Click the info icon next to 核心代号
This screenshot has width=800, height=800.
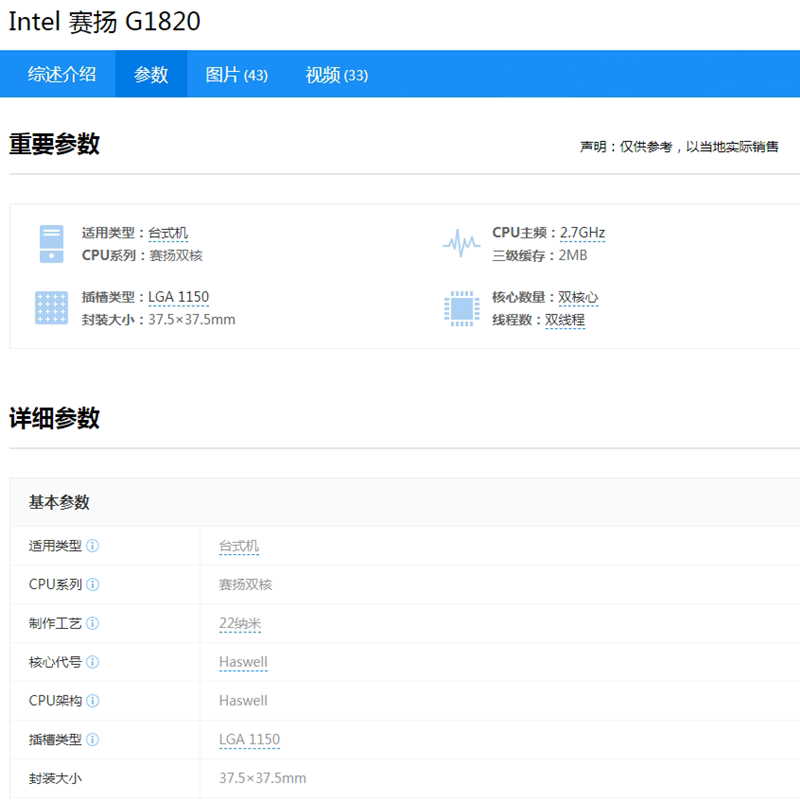coord(92,662)
